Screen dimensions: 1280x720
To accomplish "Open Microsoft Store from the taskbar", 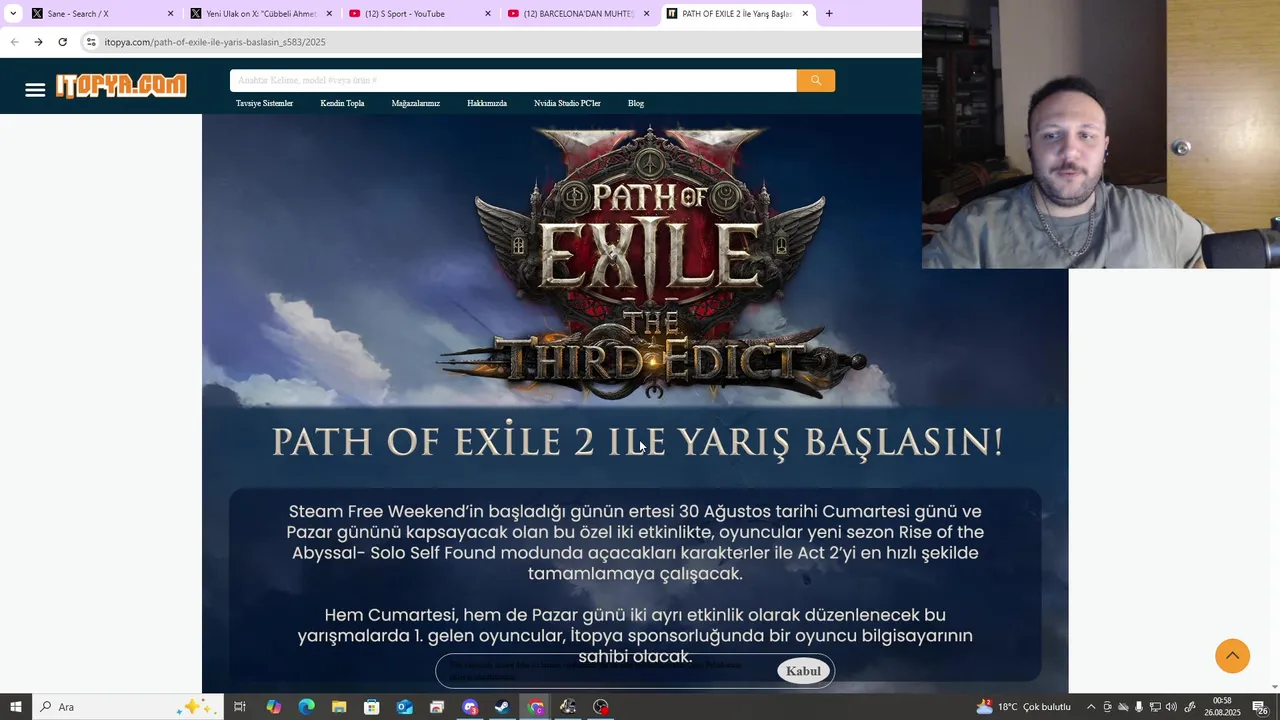I will [x=372, y=707].
